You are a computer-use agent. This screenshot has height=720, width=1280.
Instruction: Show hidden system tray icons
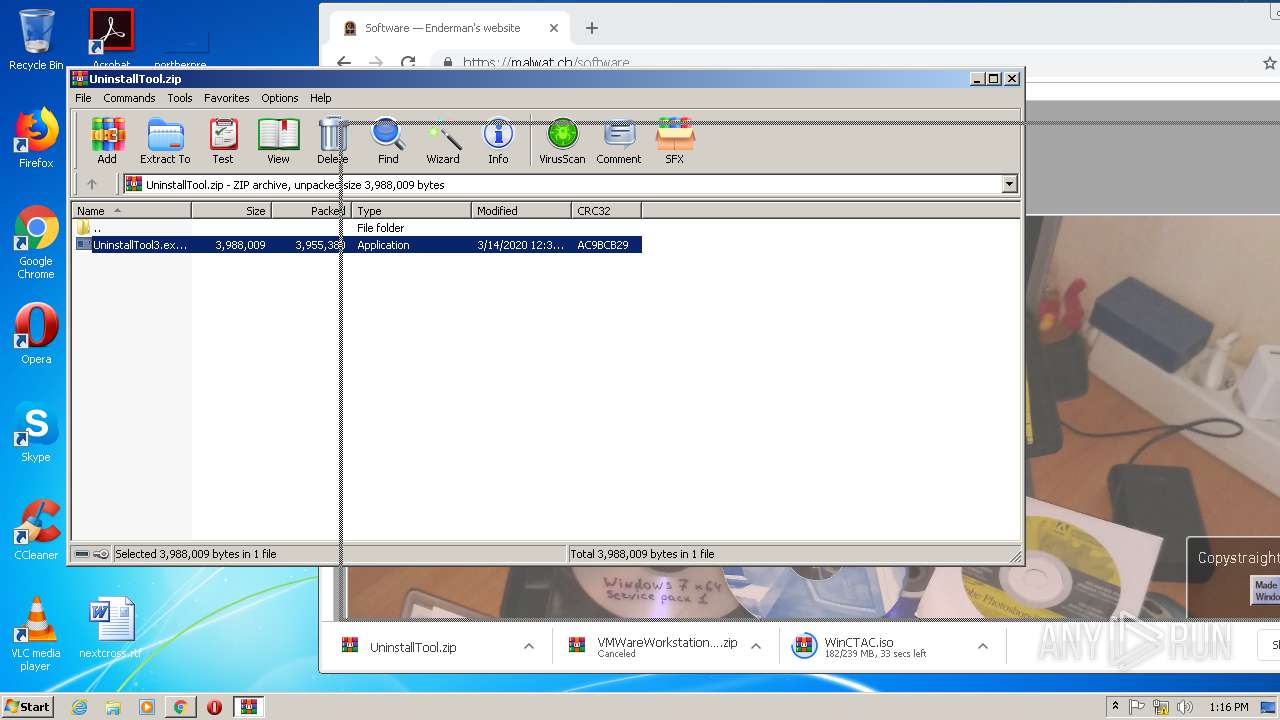[1115, 707]
